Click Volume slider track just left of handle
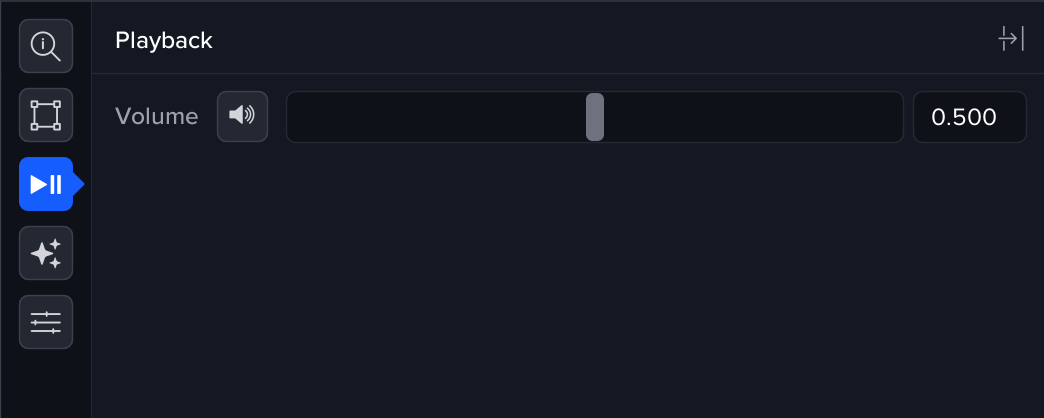The image size is (1044, 418). click(x=570, y=117)
